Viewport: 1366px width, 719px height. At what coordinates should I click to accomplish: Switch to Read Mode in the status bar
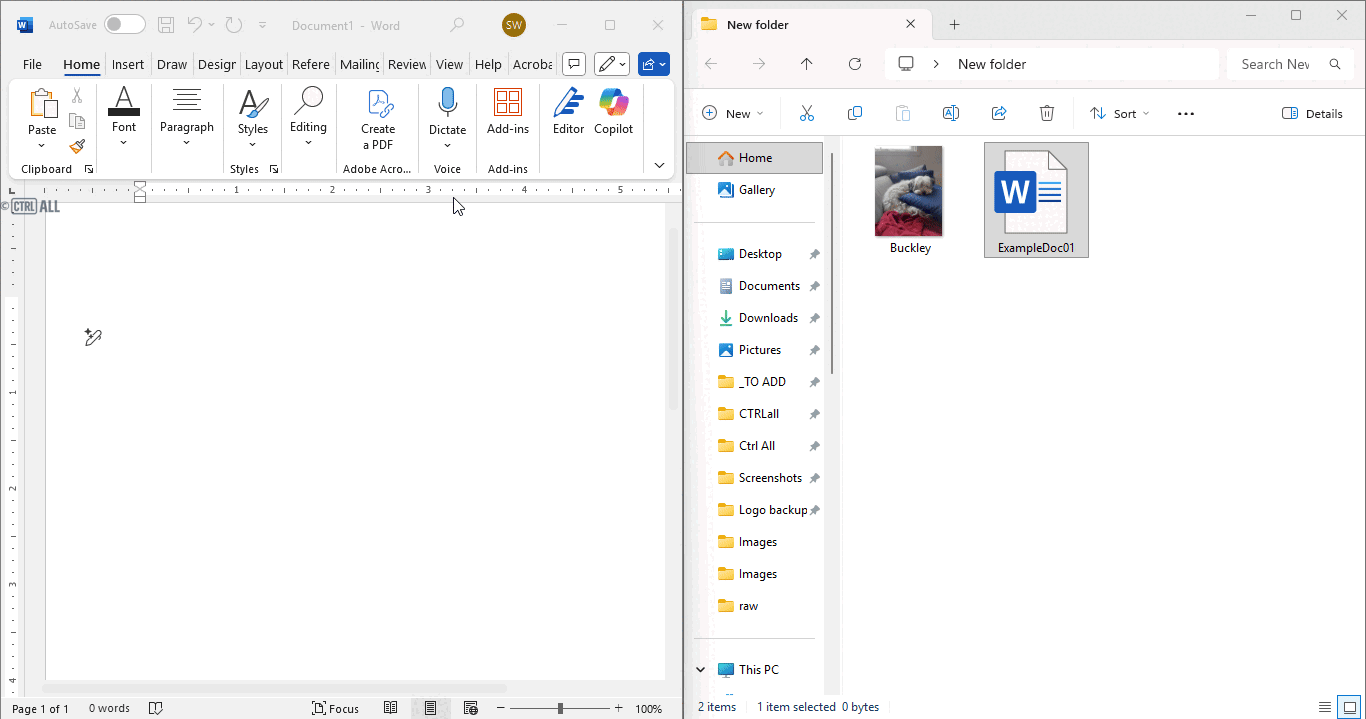(x=389, y=707)
